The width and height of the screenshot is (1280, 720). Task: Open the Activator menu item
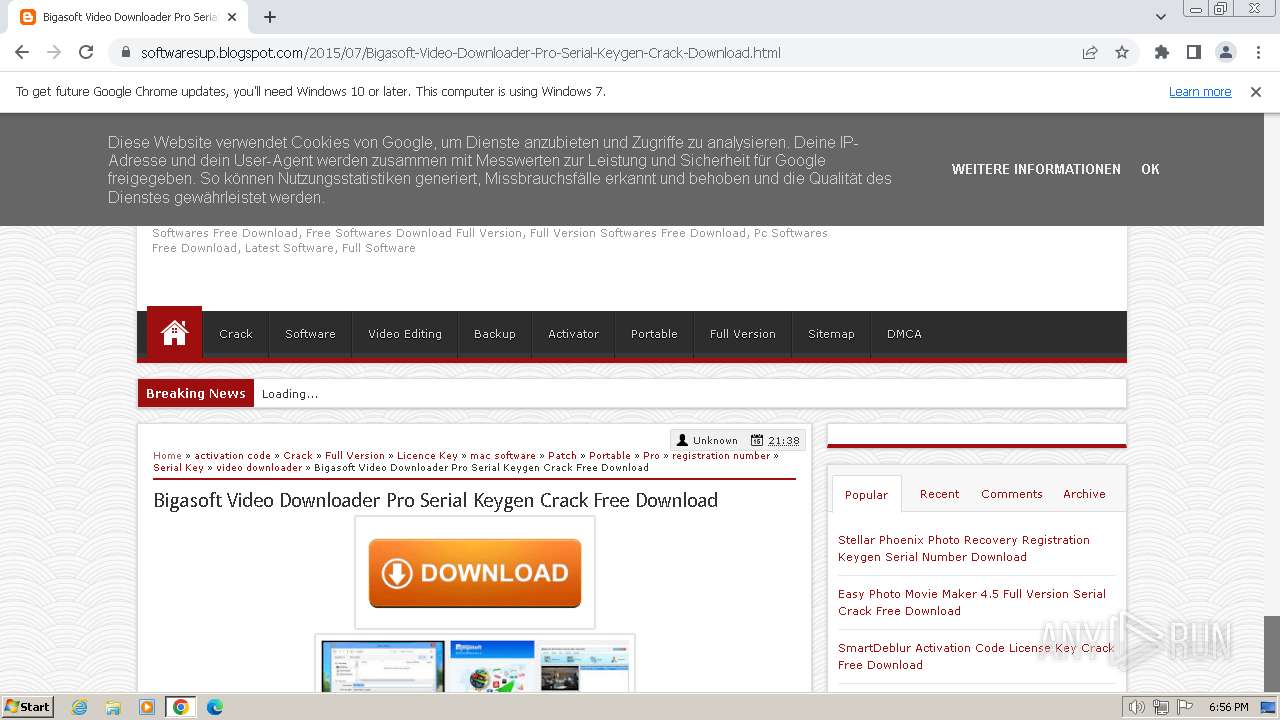(x=573, y=334)
